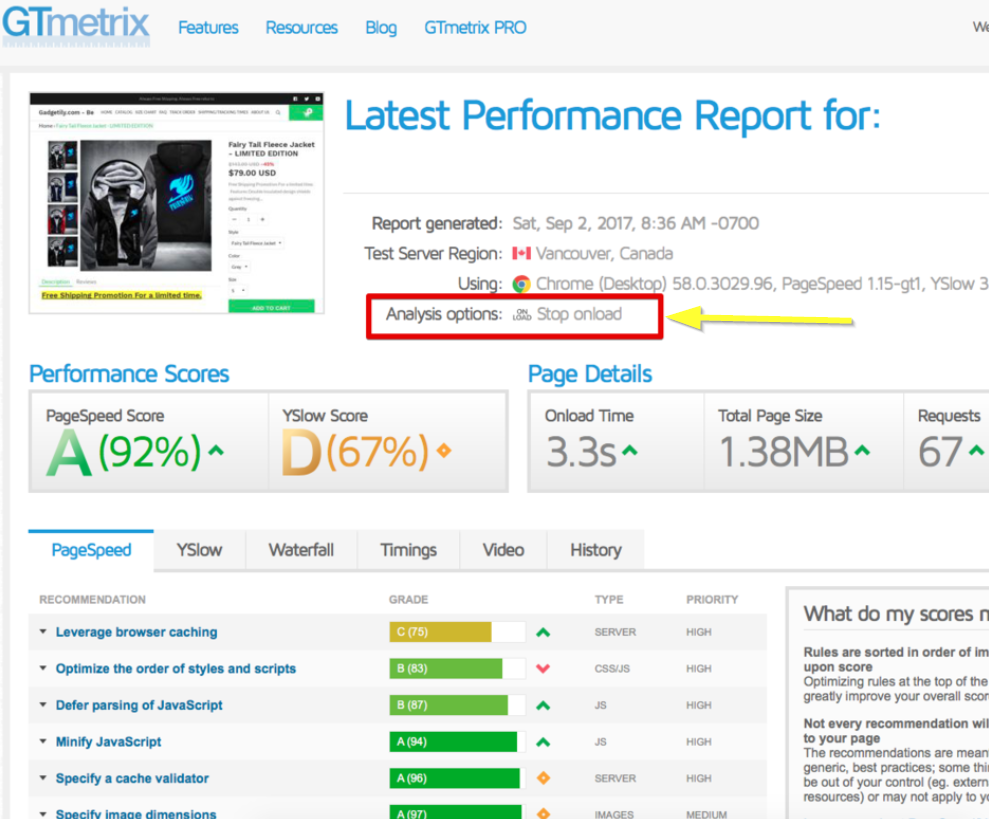Click the C (75) grade bar
This screenshot has width=989, height=819.
(457, 632)
